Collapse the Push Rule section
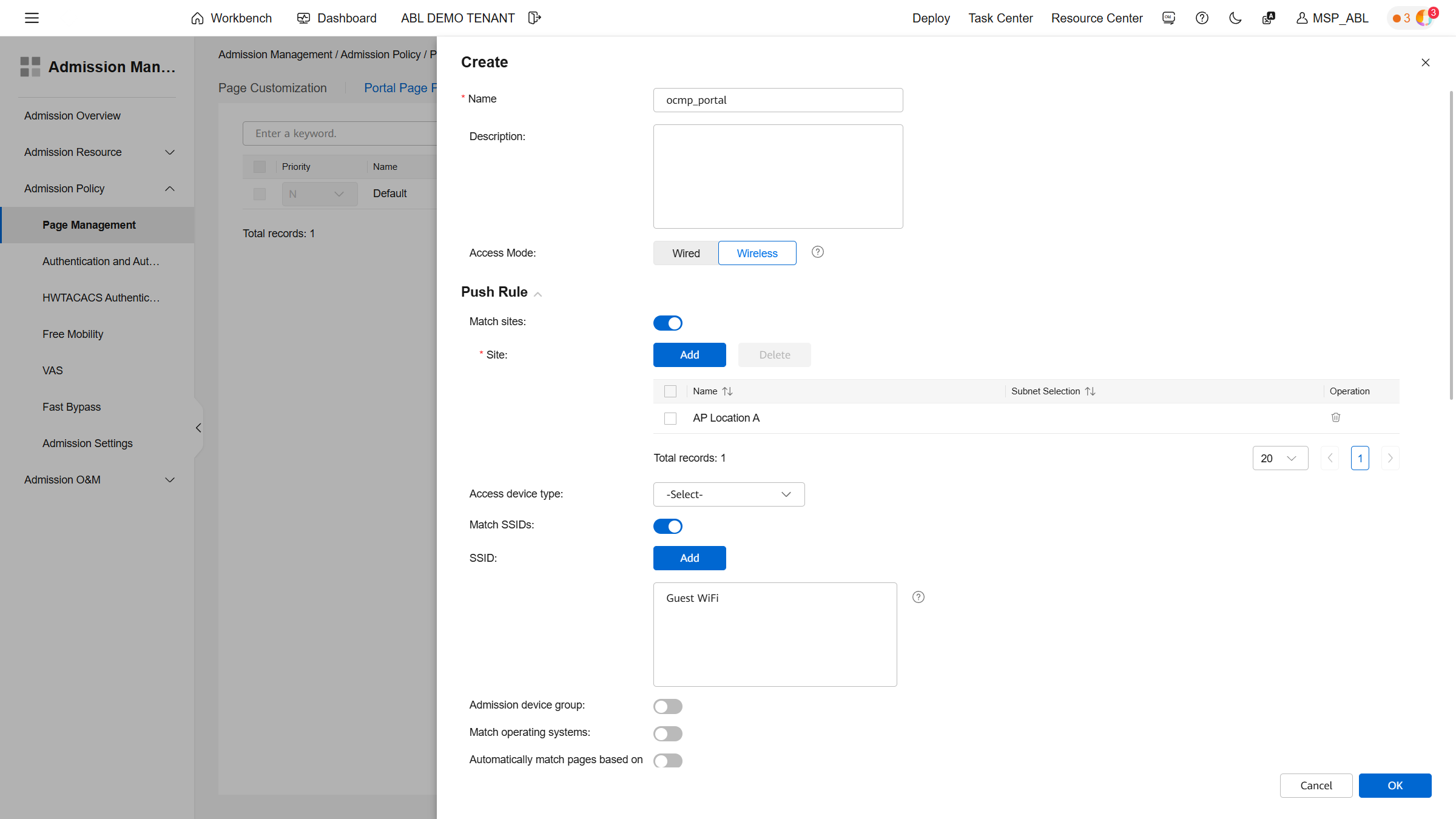Viewport: 1456px width, 819px height. point(538,293)
